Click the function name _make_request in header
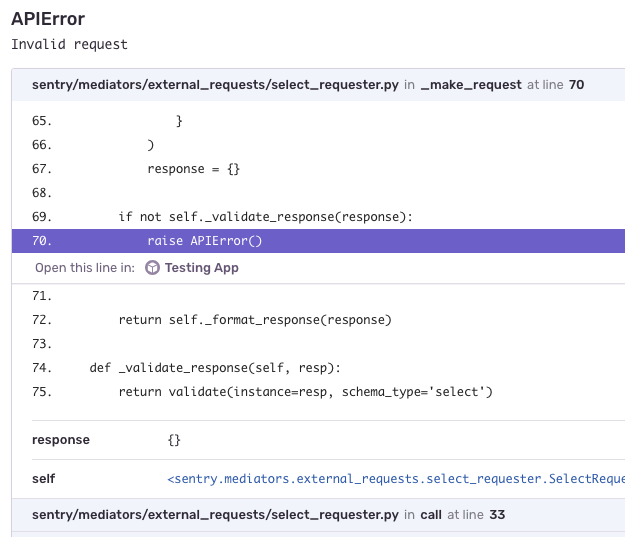The height and width of the screenshot is (537, 625). (x=471, y=85)
